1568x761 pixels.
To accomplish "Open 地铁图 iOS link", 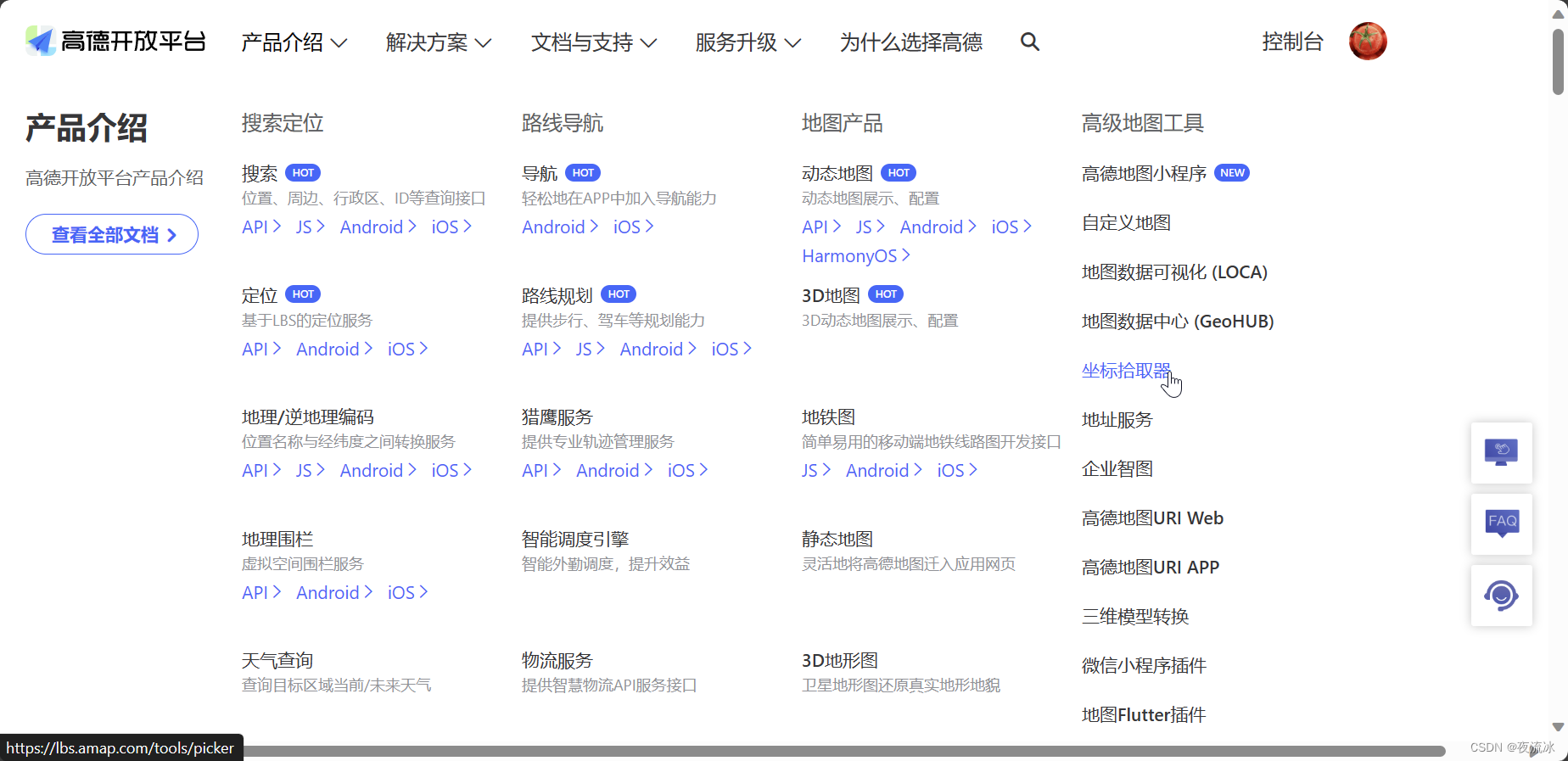I will coord(957,471).
